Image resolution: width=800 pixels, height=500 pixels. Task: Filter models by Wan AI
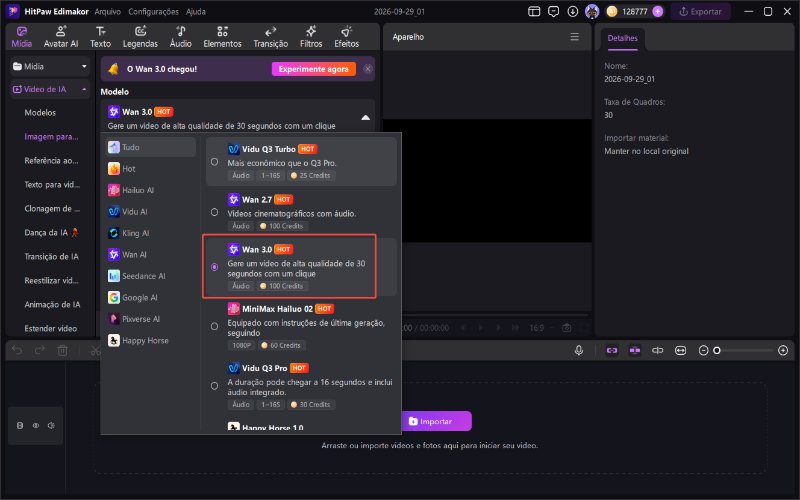click(151, 254)
